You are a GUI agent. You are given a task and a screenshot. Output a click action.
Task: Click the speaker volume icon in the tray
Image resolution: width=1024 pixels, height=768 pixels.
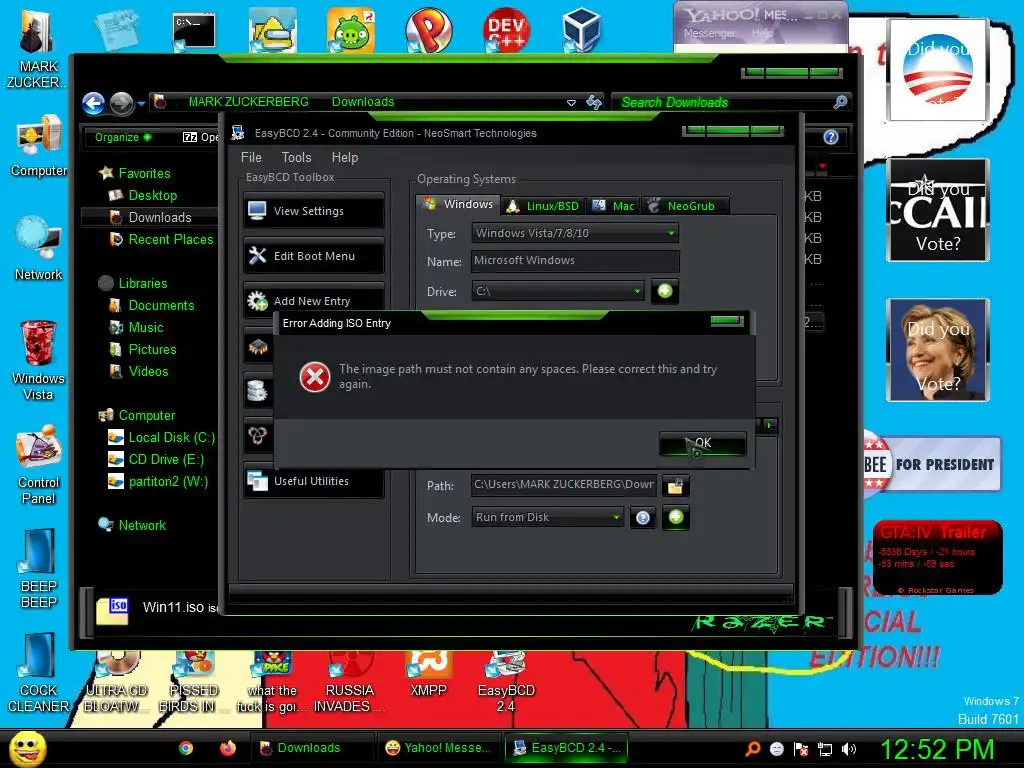point(849,749)
